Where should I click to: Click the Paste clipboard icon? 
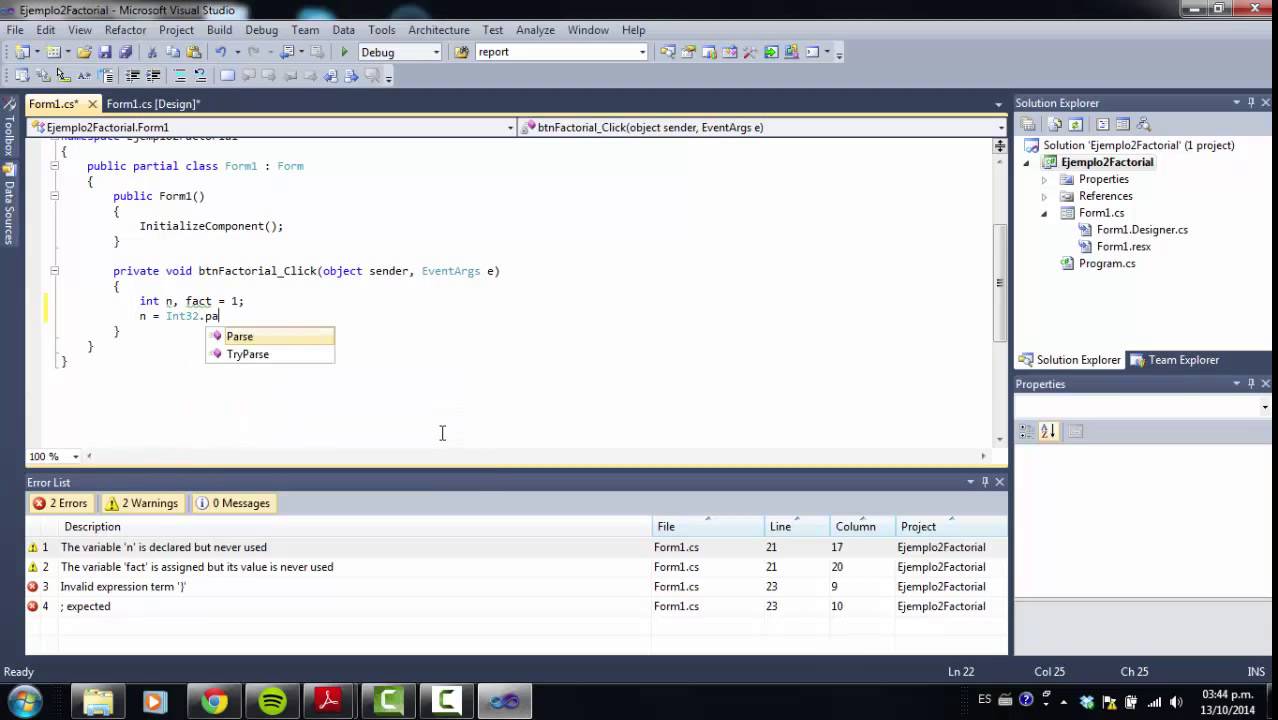point(193,52)
